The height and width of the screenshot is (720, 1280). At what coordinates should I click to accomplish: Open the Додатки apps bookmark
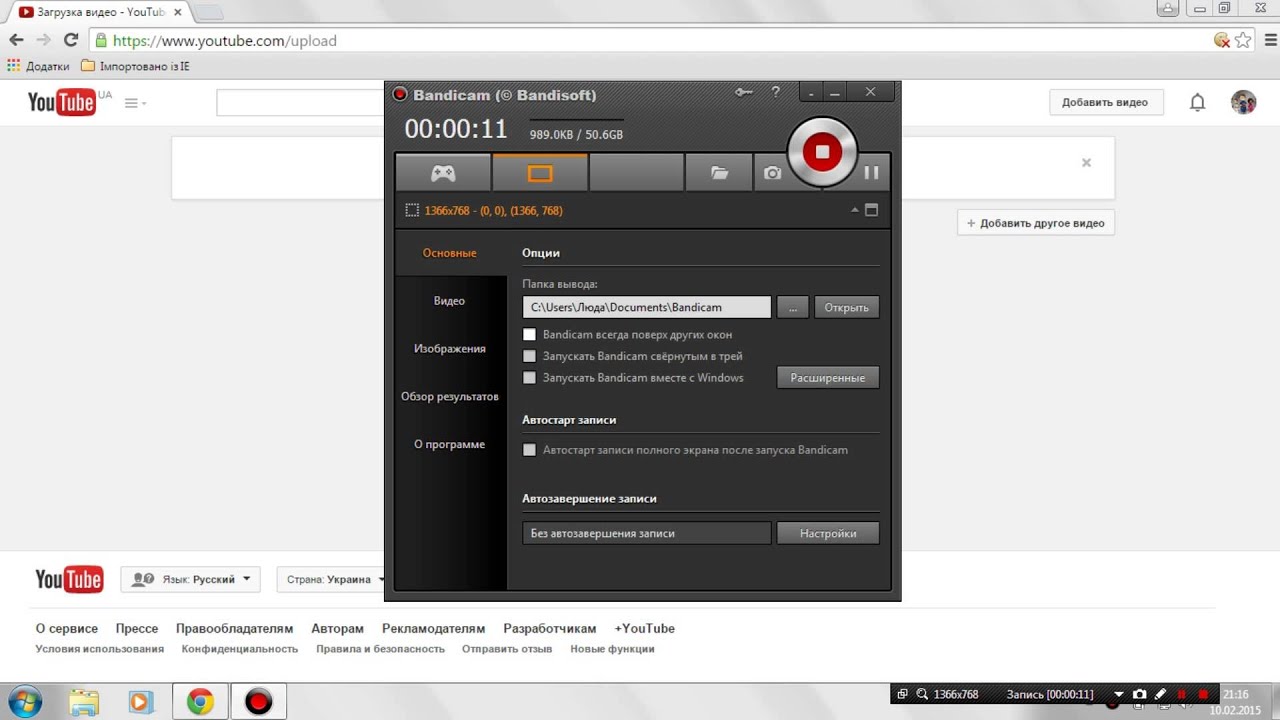[38, 66]
